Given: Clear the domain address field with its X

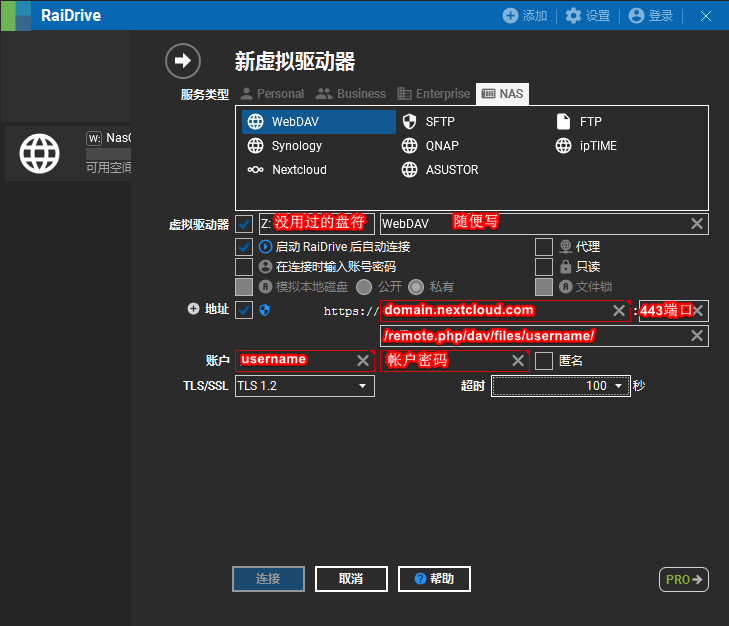Looking at the screenshot, I should tap(619, 311).
